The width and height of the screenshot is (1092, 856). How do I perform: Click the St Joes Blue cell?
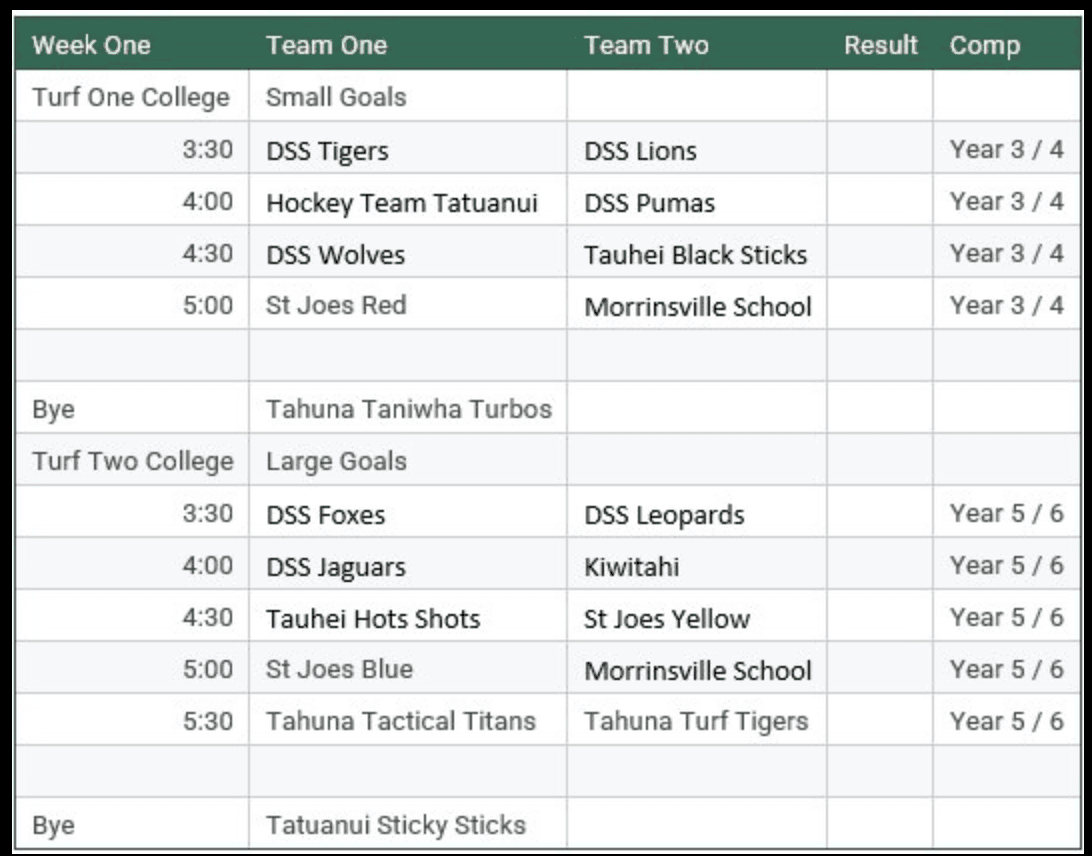pyautogui.click(x=408, y=668)
